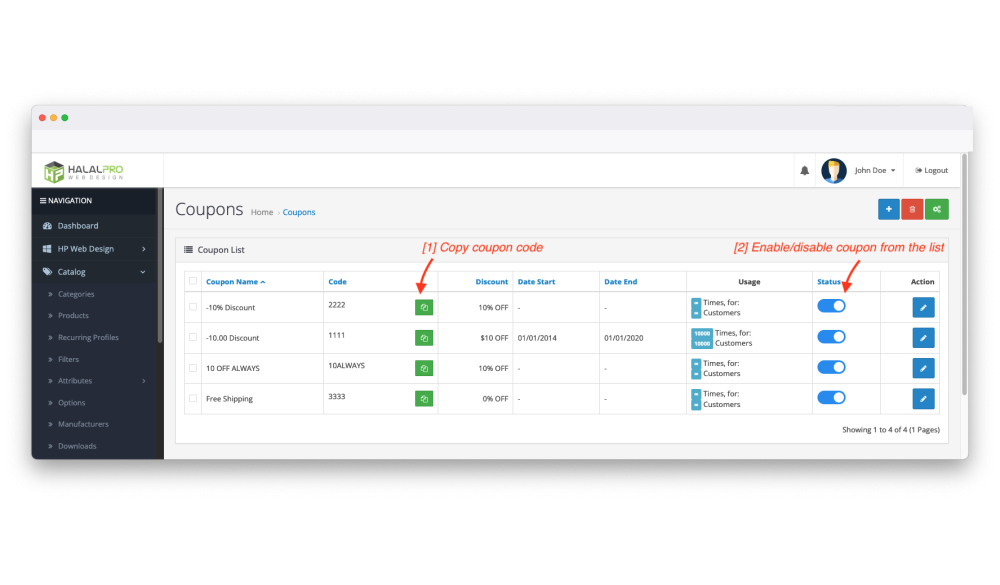Check the -10.00 Discount row checkbox
Screen dimensions: 1000x585
pos(193,338)
